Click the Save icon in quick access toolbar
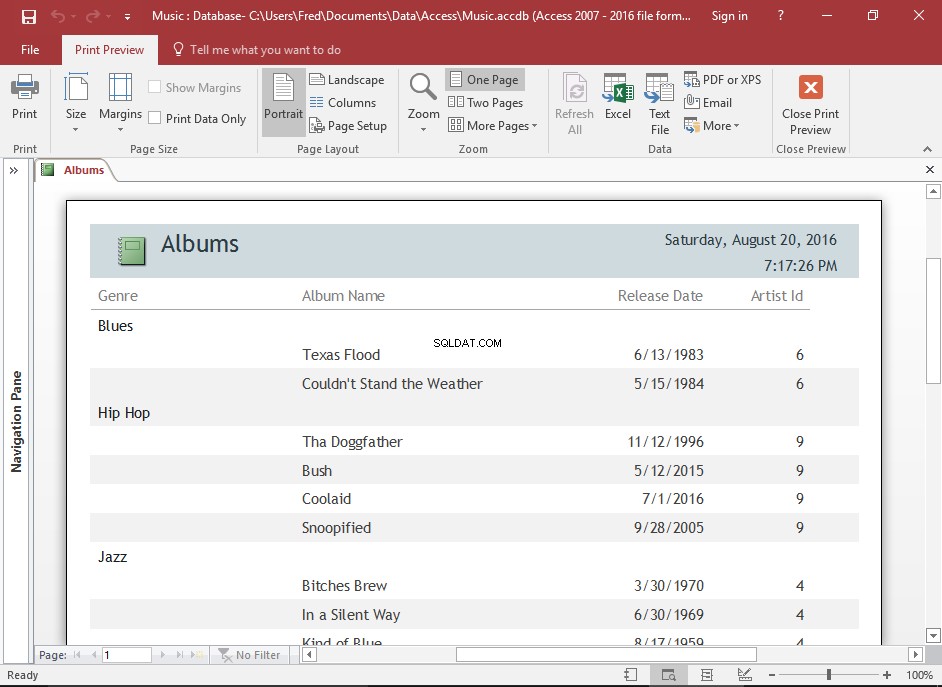942x687 pixels. pyautogui.click(x=28, y=16)
